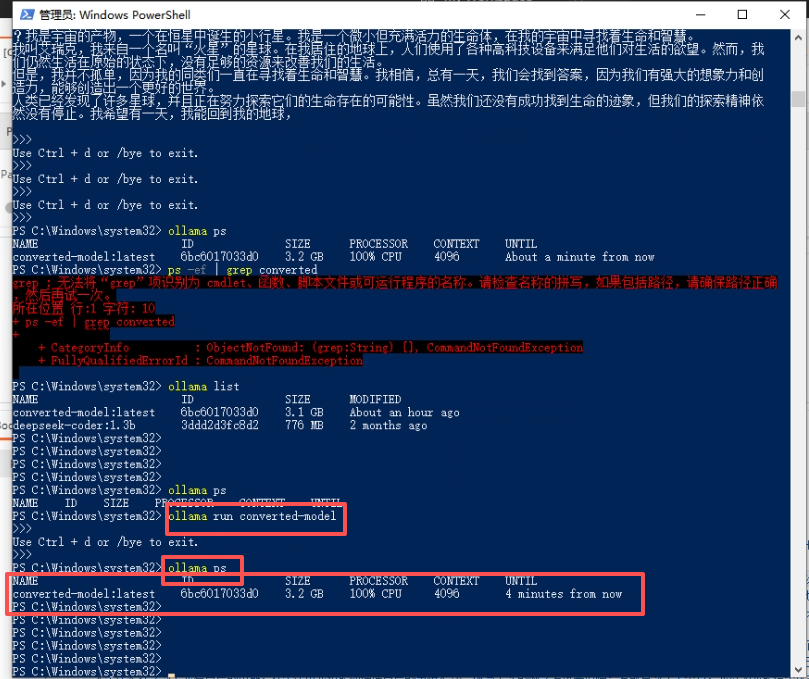
Task: Click "deepseek-coder:1.3b" model name
Action: (74, 425)
